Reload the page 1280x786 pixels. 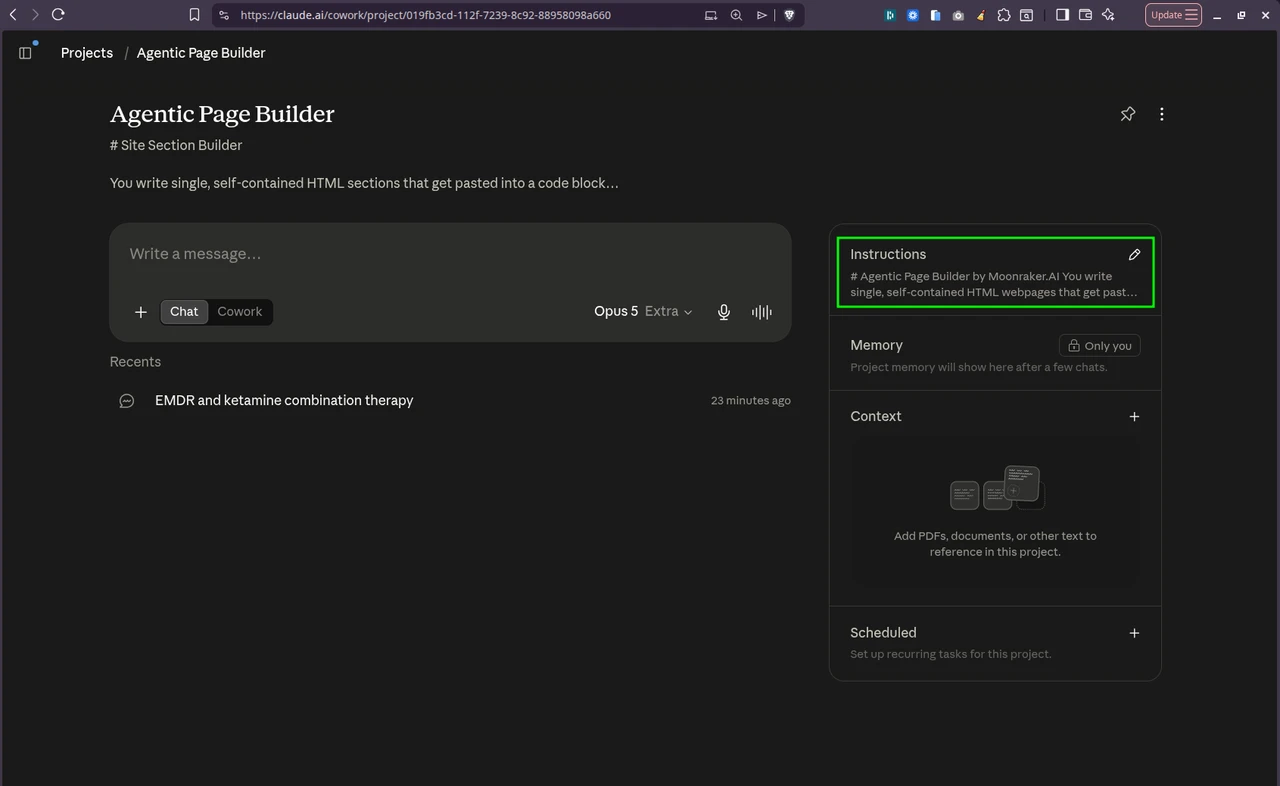[x=58, y=15]
